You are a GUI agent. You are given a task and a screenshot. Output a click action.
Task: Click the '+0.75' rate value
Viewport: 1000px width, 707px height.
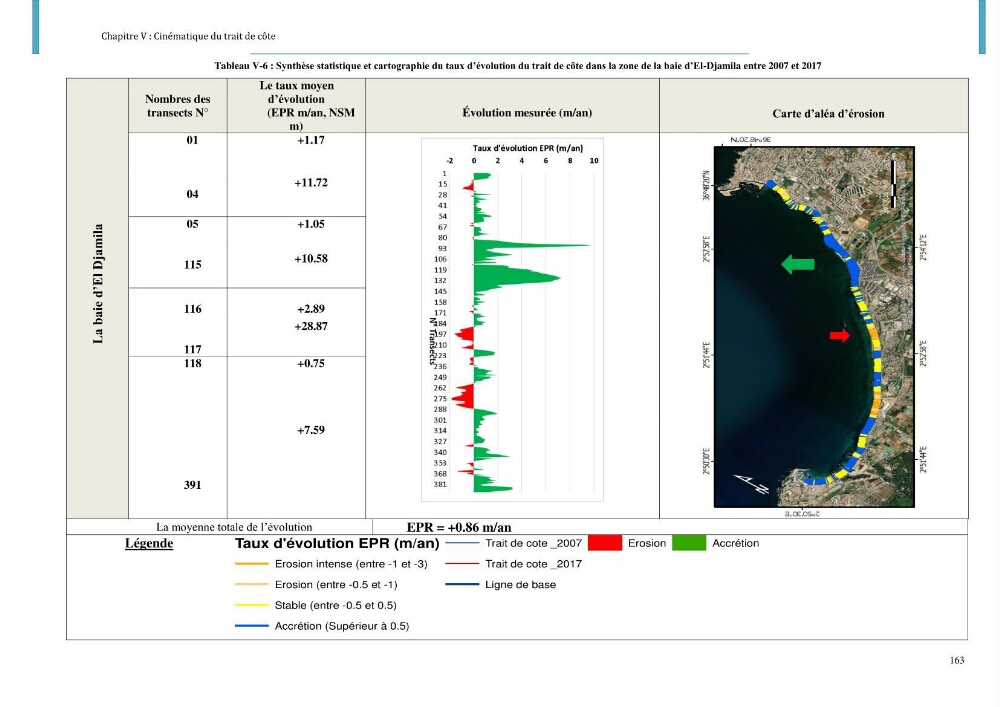tap(311, 363)
